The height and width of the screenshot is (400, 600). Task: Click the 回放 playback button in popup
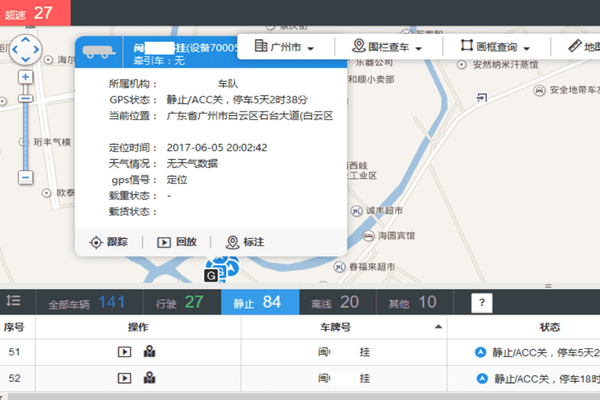click(177, 242)
